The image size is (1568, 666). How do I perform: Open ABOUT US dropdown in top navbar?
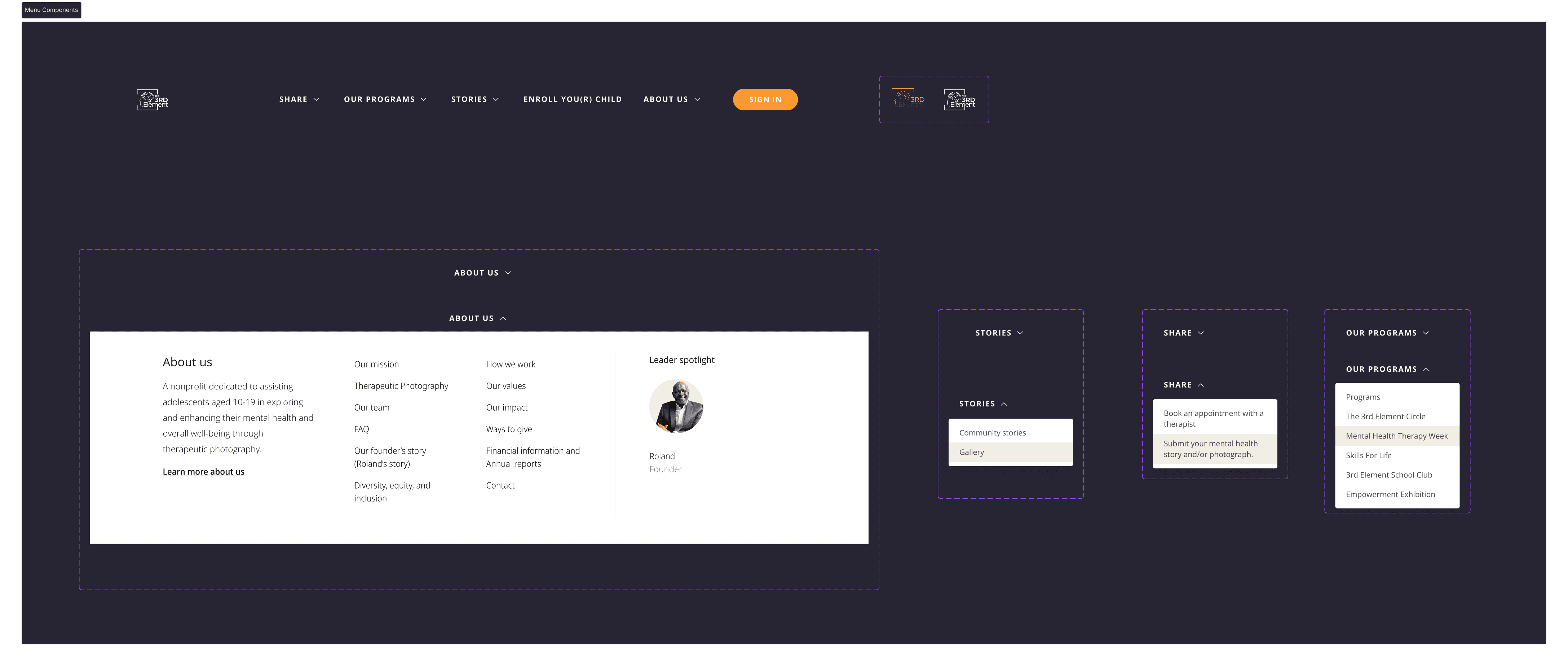click(x=671, y=99)
